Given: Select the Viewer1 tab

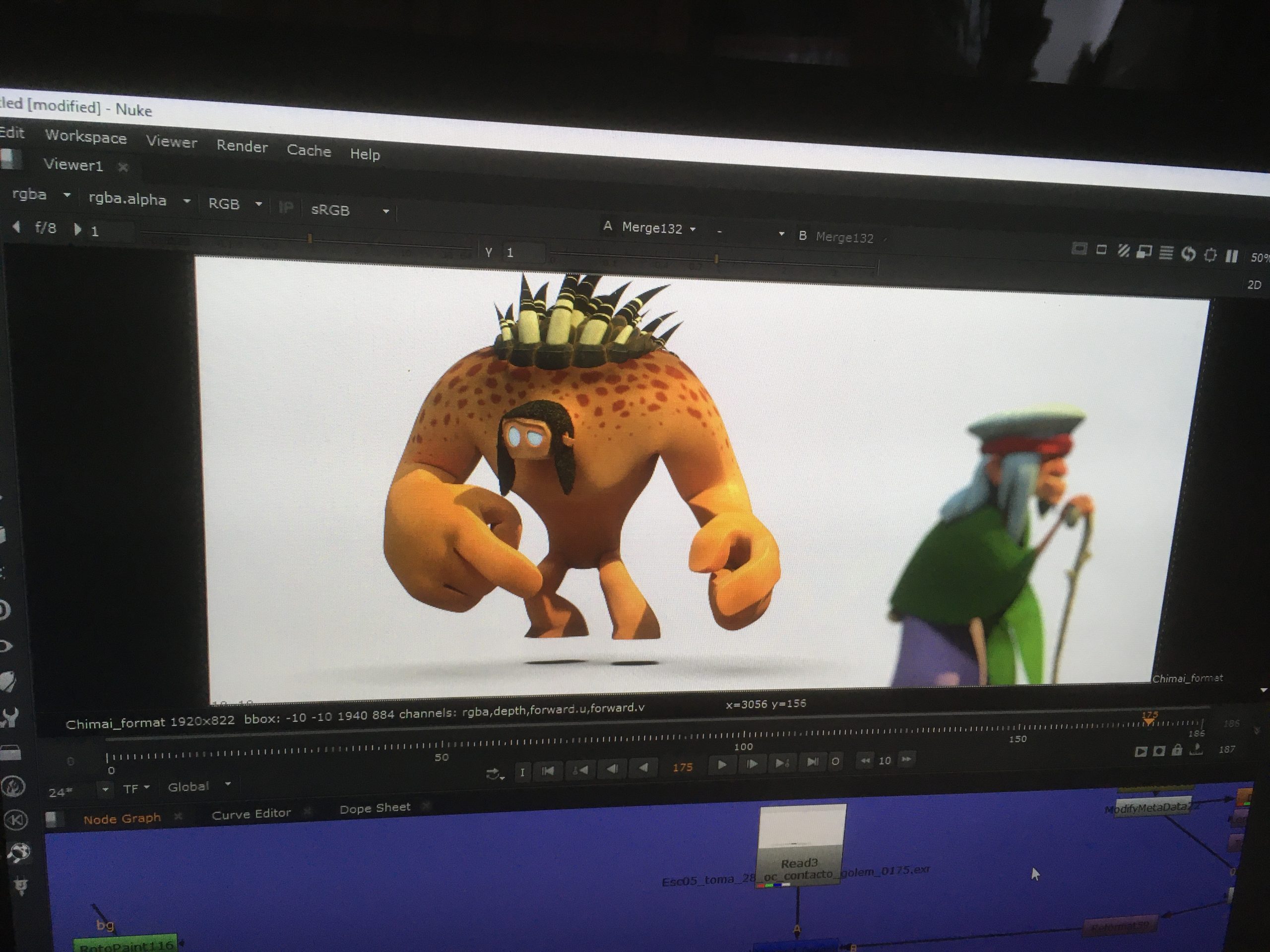Looking at the screenshot, I should coord(73,165).
